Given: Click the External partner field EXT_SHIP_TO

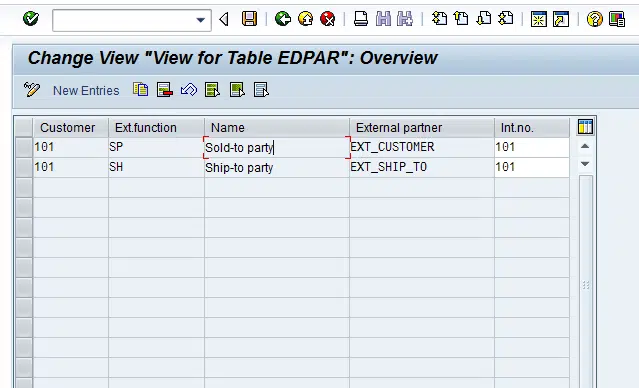Looking at the screenshot, I should pos(422,168).
